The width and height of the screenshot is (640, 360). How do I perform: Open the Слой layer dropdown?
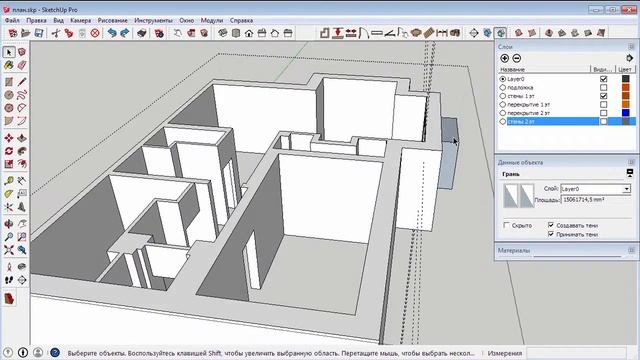626,189
